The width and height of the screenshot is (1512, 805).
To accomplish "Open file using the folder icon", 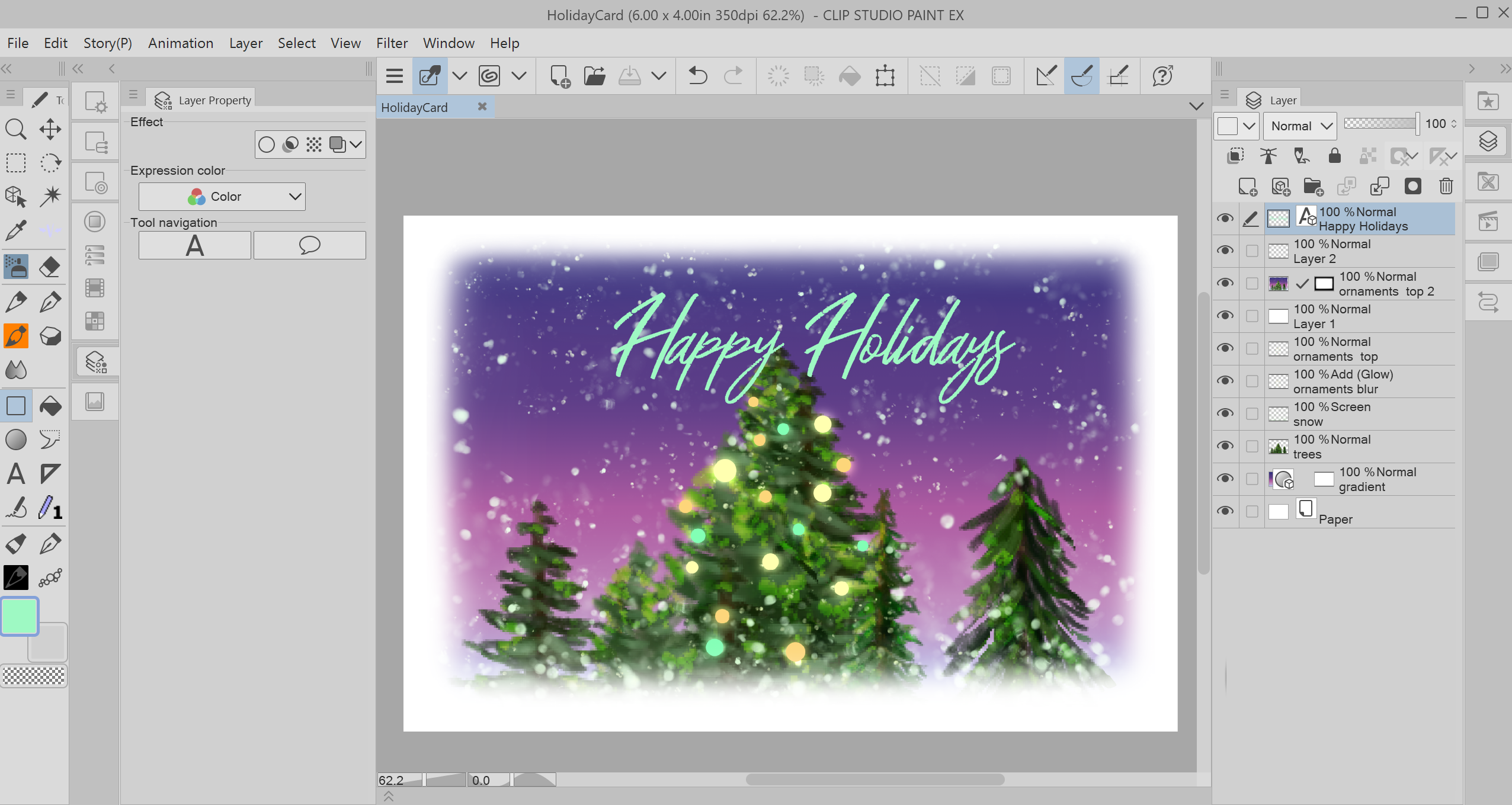I will click(x=594, y=76).
